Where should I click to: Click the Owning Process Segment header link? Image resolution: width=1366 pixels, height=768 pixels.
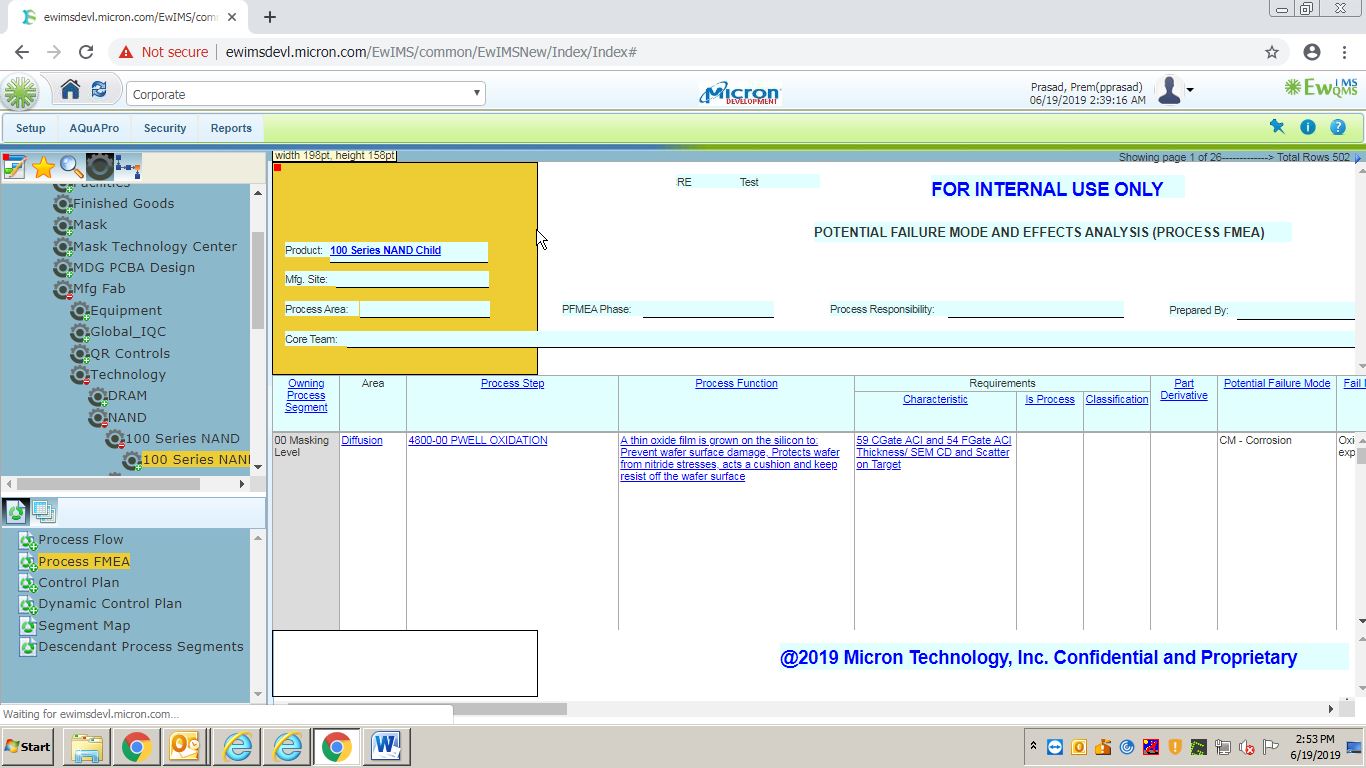pos(306,395)
